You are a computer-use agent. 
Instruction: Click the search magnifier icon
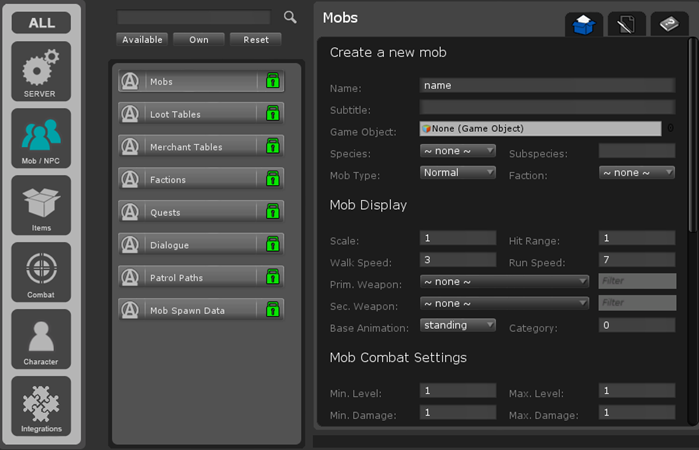coord(290,17)
